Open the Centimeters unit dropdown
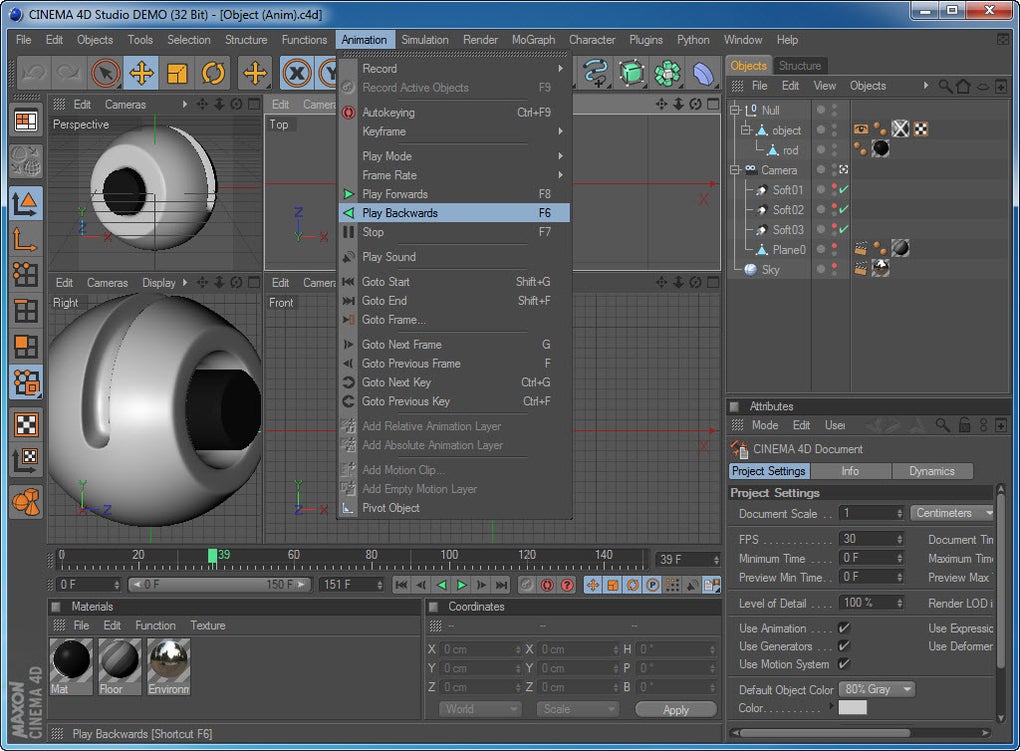This screenshot has height=751, width=1020. pos(951,513)
